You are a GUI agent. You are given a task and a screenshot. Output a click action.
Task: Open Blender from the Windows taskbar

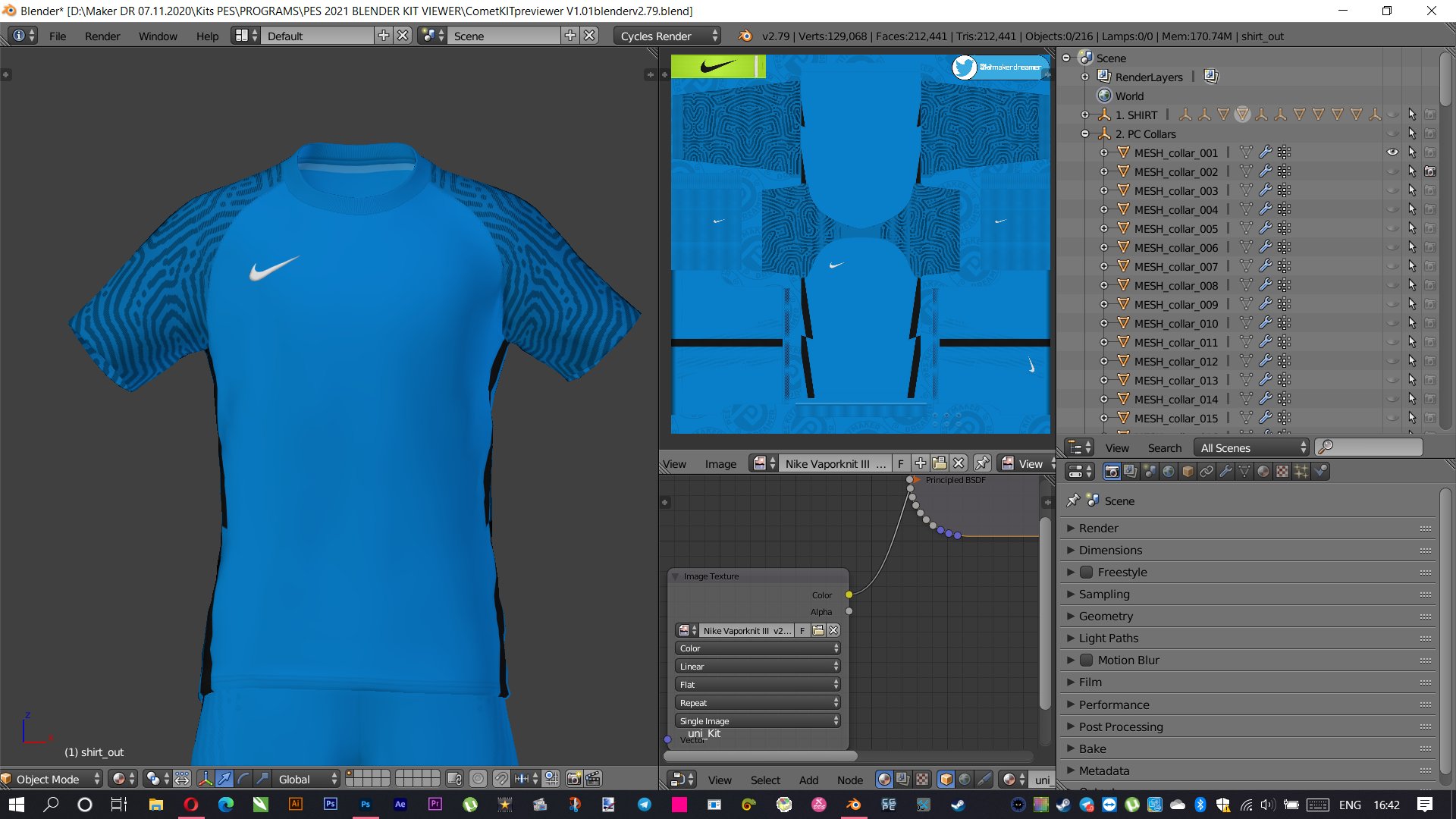(x=854, y=805)
